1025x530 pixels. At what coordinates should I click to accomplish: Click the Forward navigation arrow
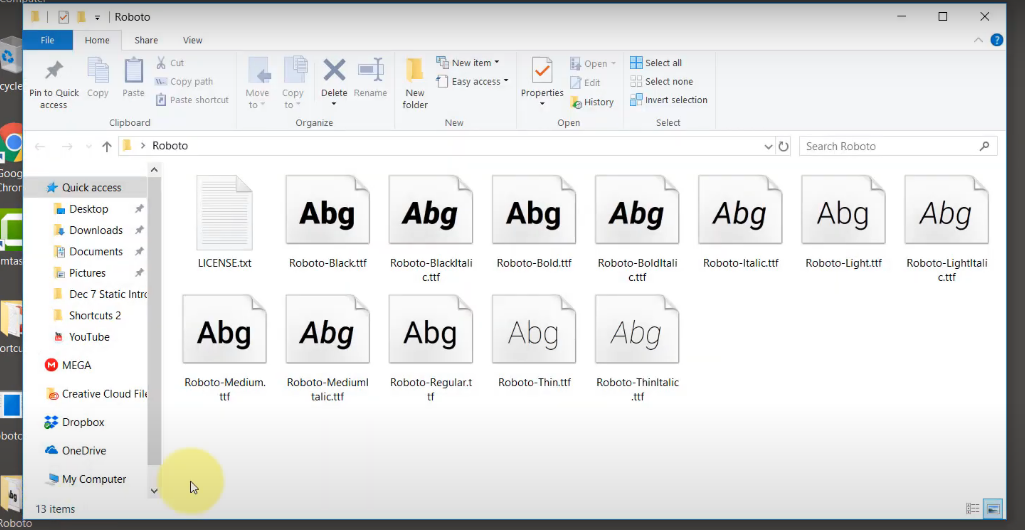click(66, 146)
